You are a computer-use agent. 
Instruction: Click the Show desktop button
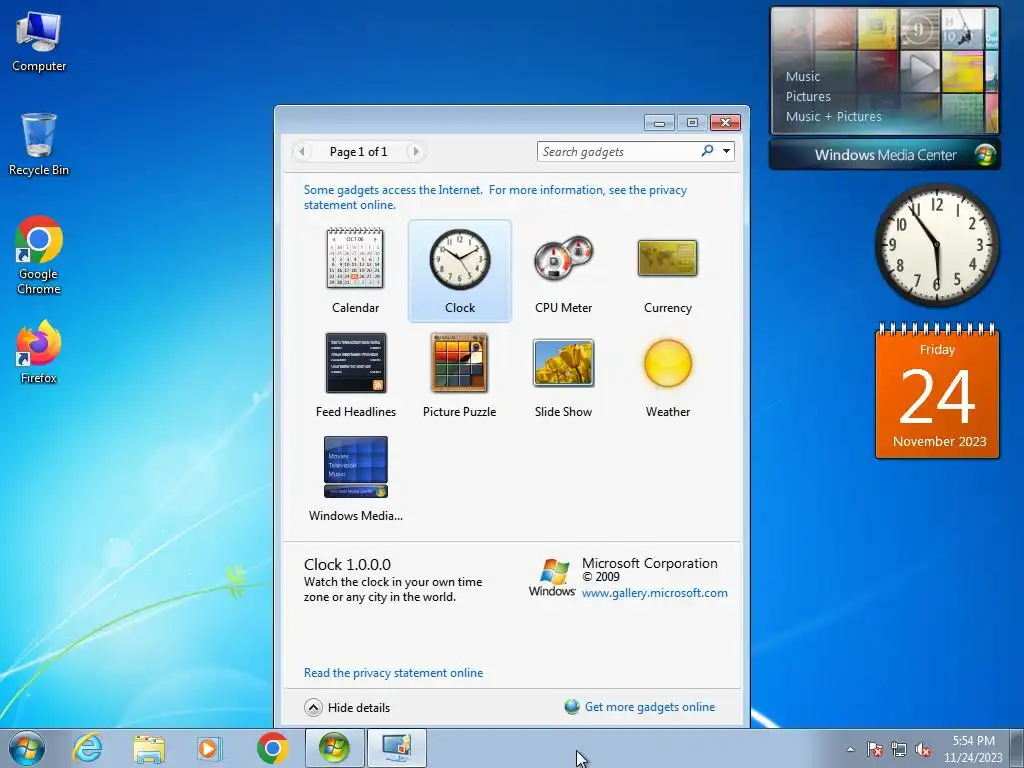tap(1017, 748)
